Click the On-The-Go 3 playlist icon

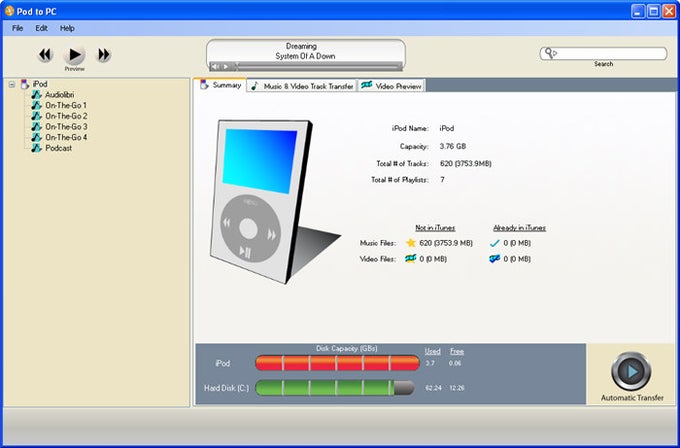coord(36,127)
